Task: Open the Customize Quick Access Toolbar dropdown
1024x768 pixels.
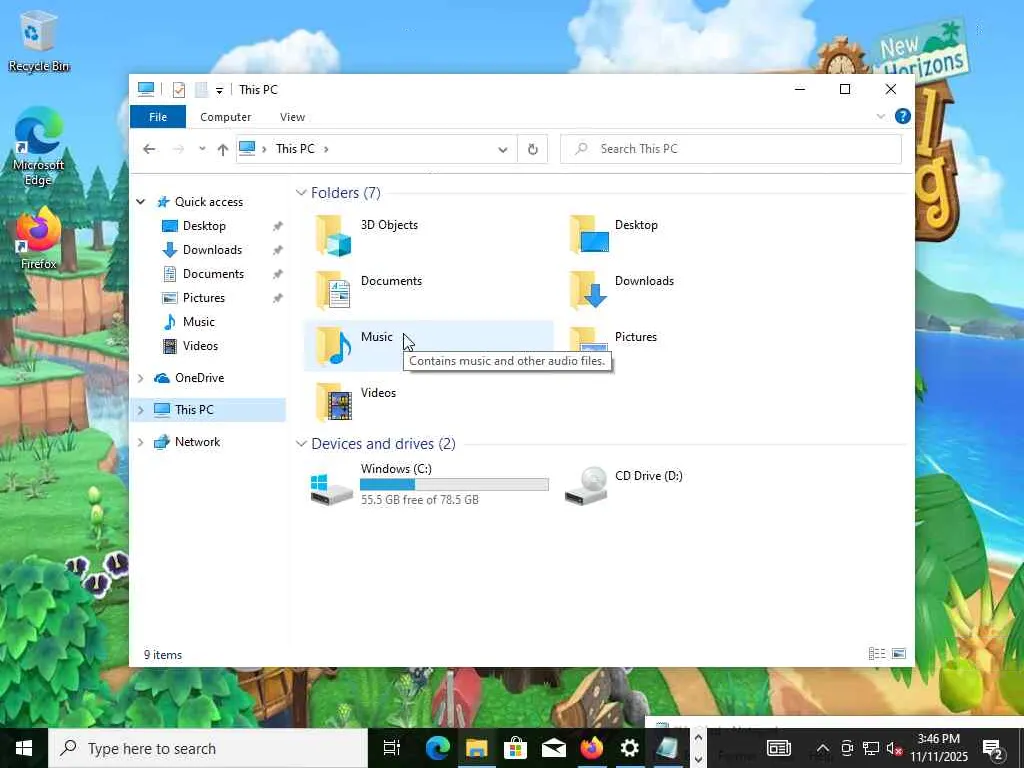Action: (219, 90)
